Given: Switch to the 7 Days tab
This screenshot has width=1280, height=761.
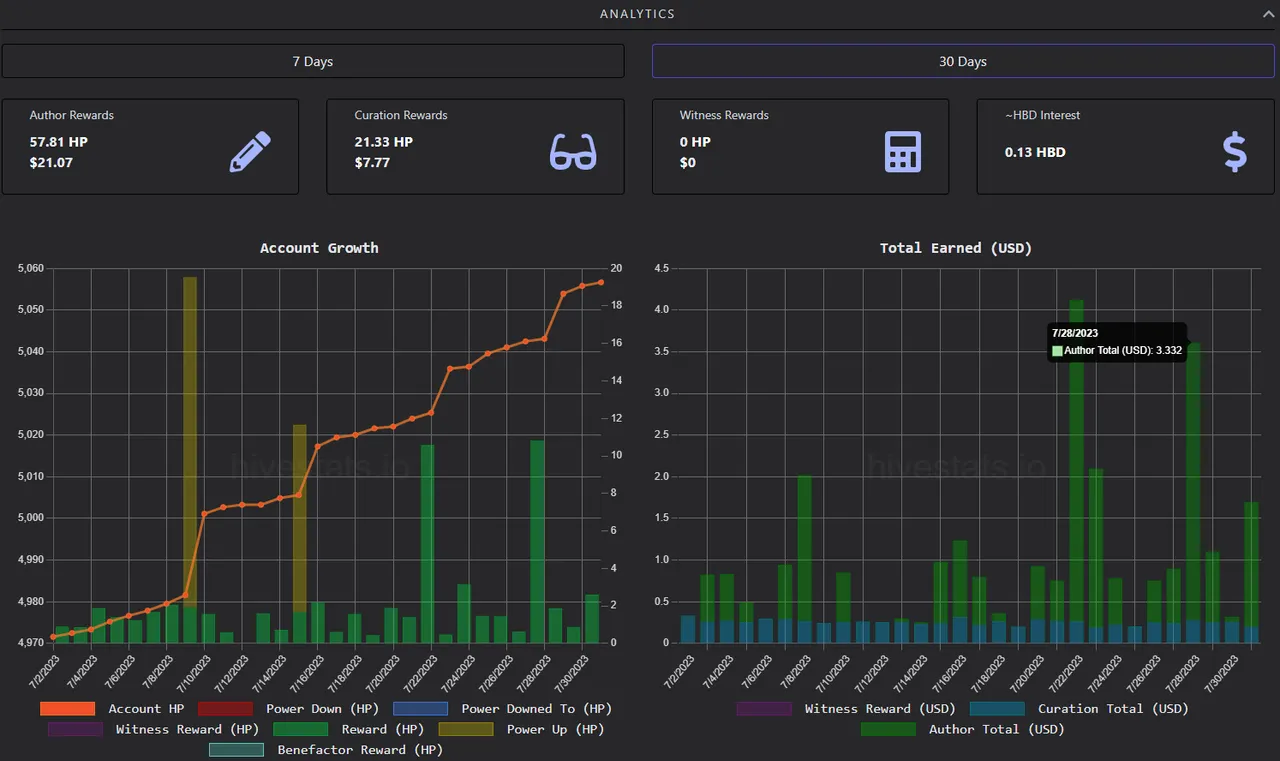Looking at the screenshot, I should (x=312, y=61).
